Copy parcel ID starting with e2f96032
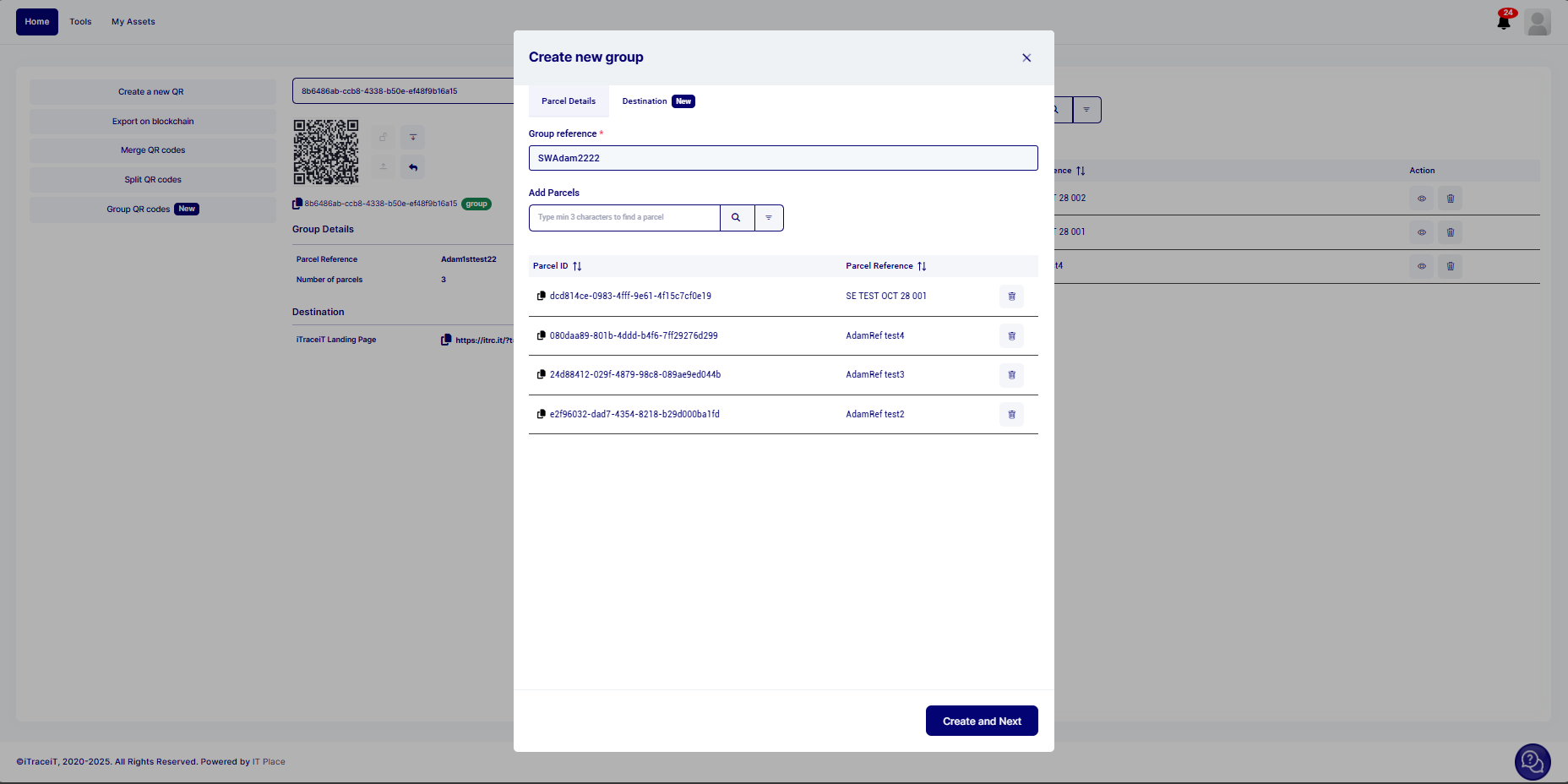This screenshot has height=784, width=1568. 541,414
